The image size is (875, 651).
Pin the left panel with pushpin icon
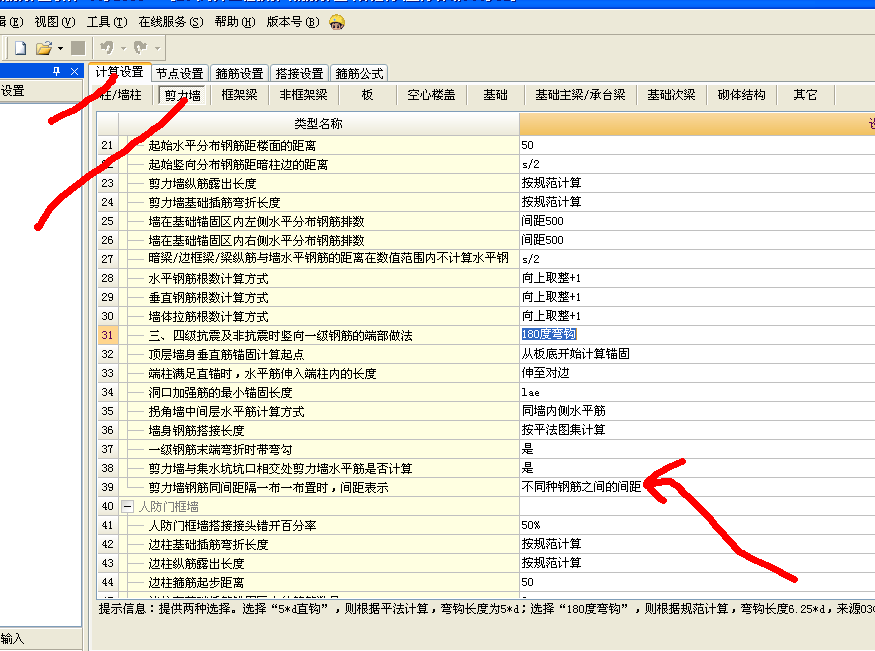point(56,71)
